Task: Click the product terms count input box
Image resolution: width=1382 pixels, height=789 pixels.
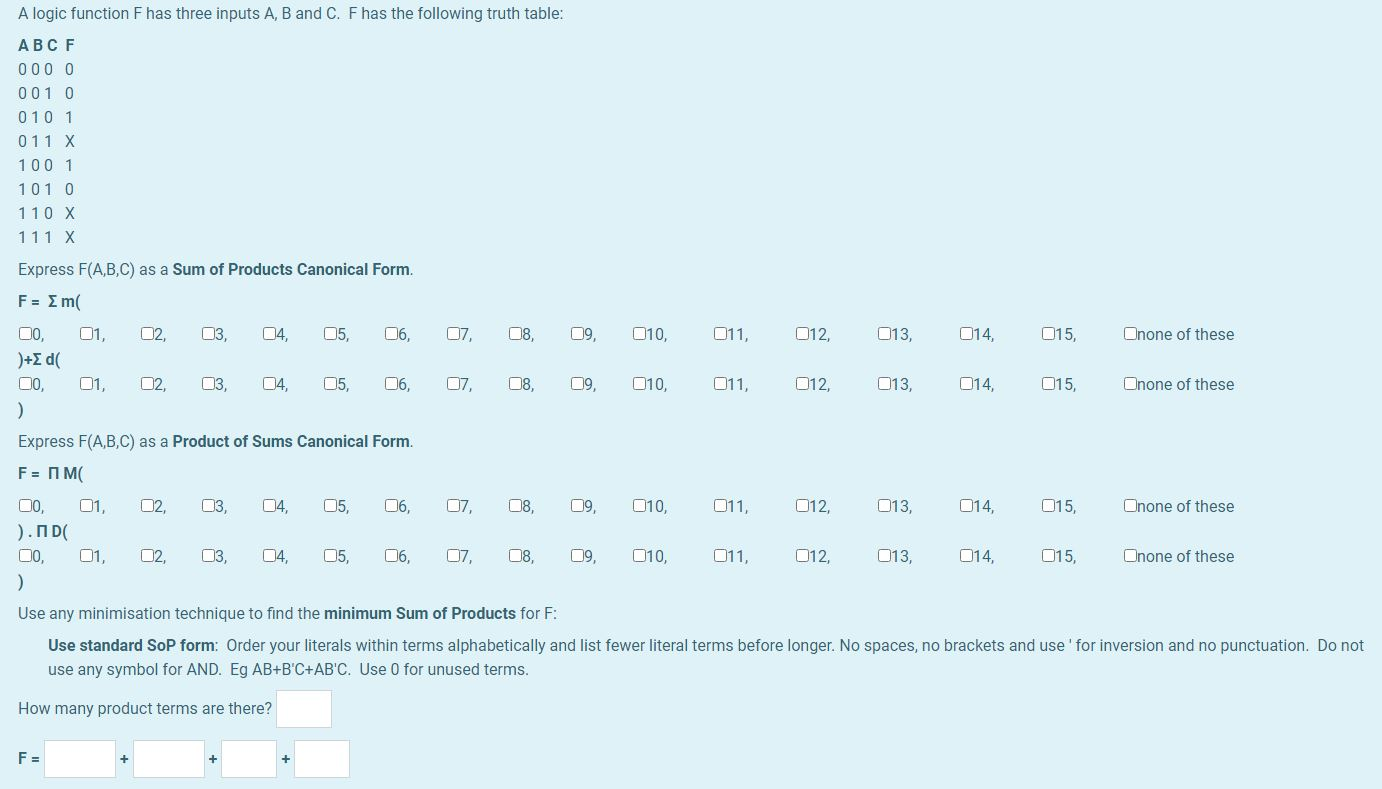Action: coord(303,708)
